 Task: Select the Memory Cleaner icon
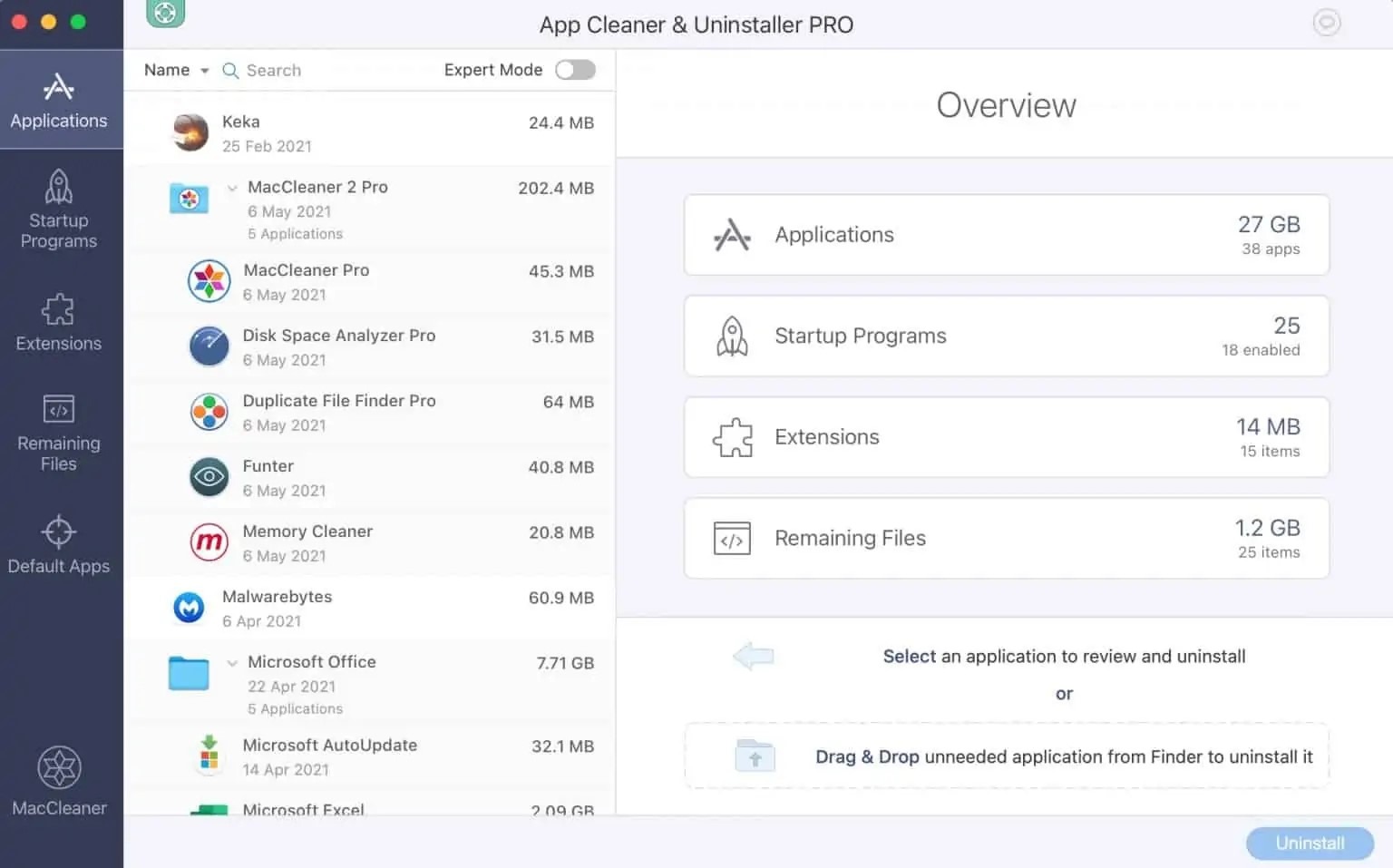(209, 542)
